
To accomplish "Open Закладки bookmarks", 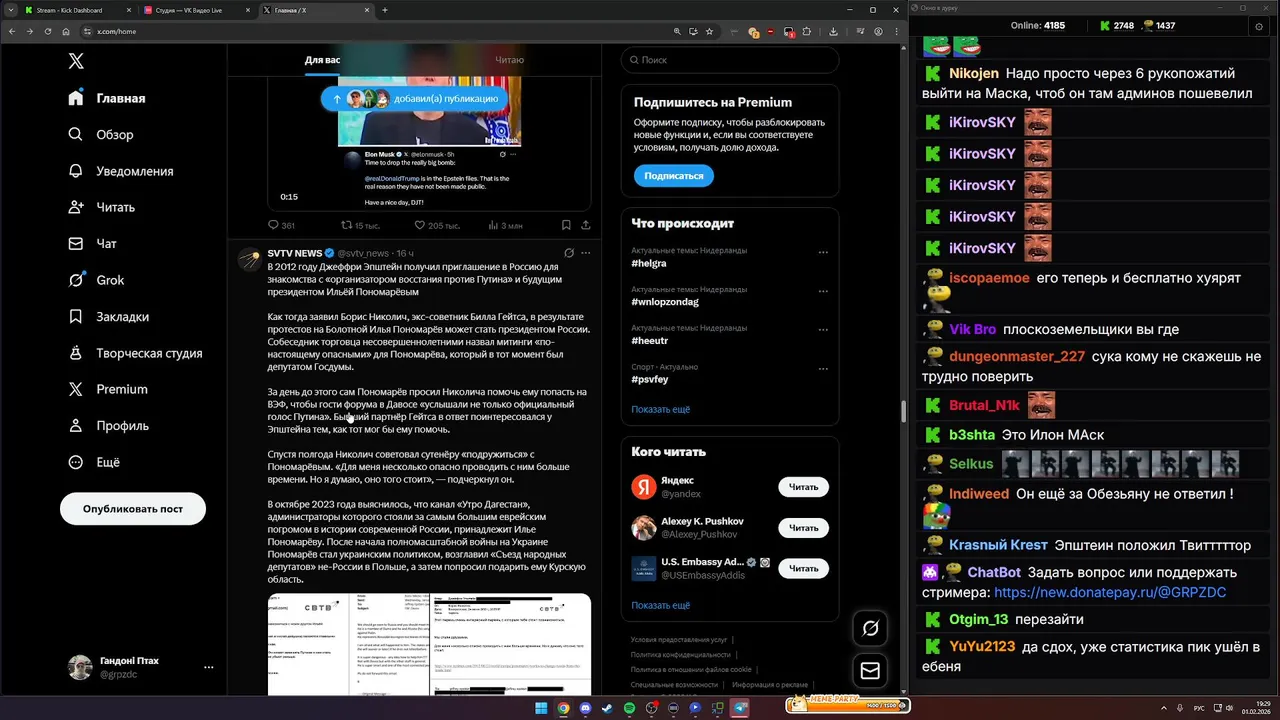I will pos(109,316).
